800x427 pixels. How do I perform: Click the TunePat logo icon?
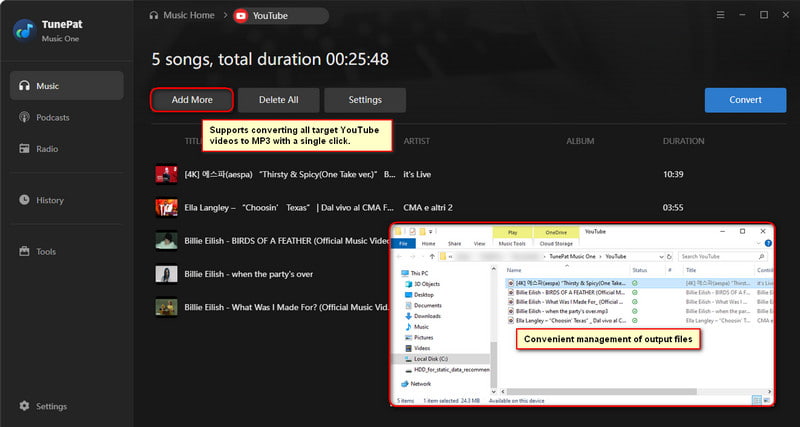pyautogui.click(x=24, y=30)
